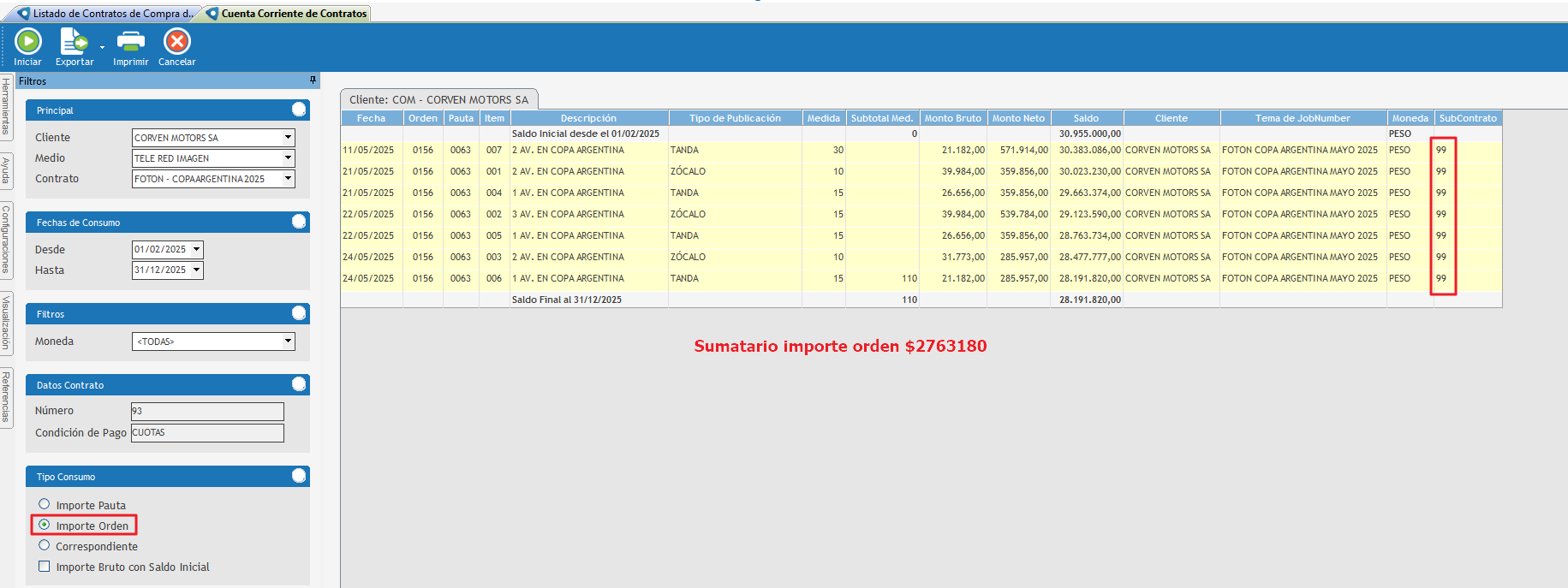This screenshot has height=588, width=1568.
Task: Click the Imprimir printer icon
Action: pyautogui.click(x=130, y=41)
